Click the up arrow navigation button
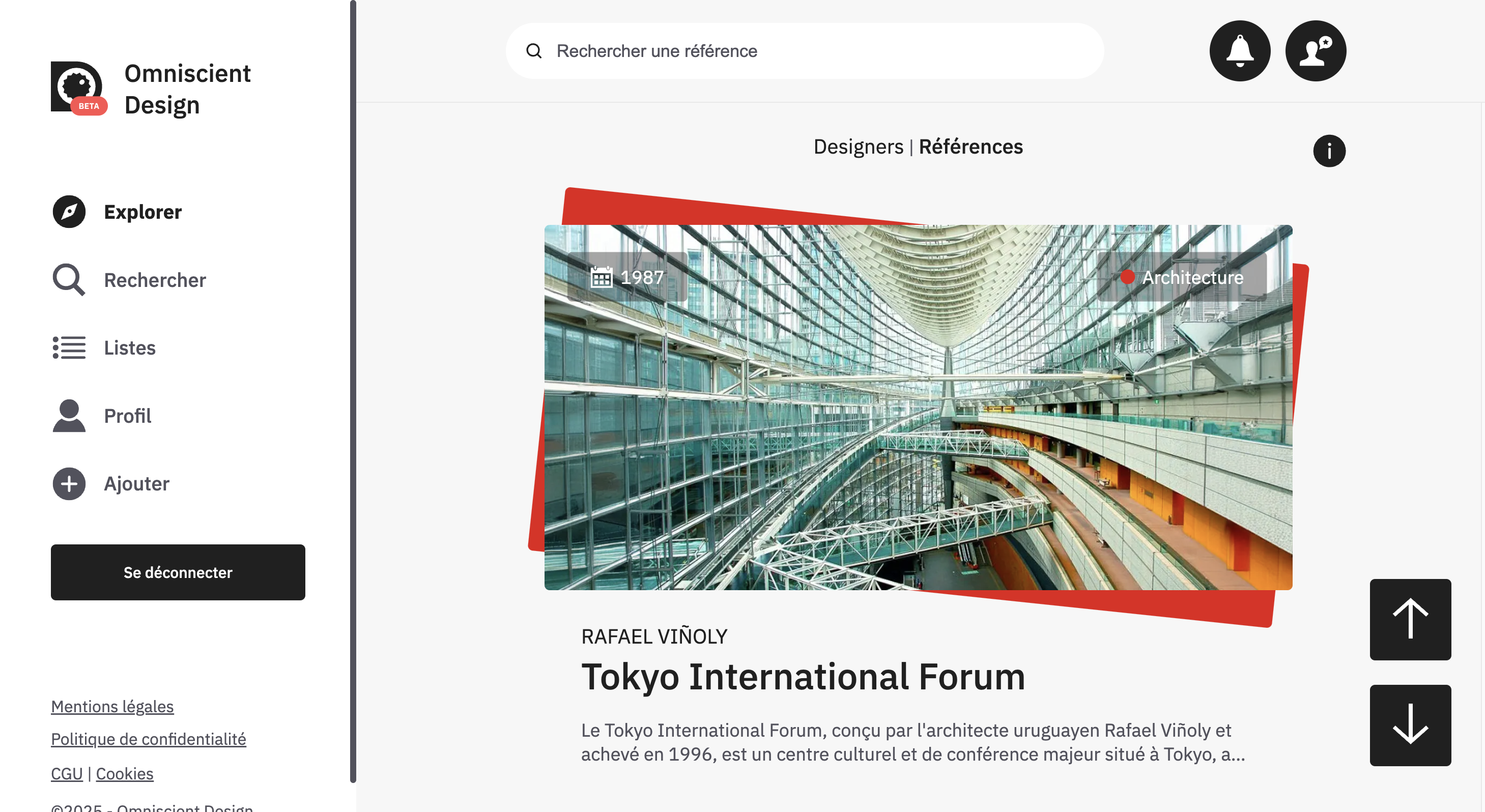1485x812 pixels. (1410, 620)
